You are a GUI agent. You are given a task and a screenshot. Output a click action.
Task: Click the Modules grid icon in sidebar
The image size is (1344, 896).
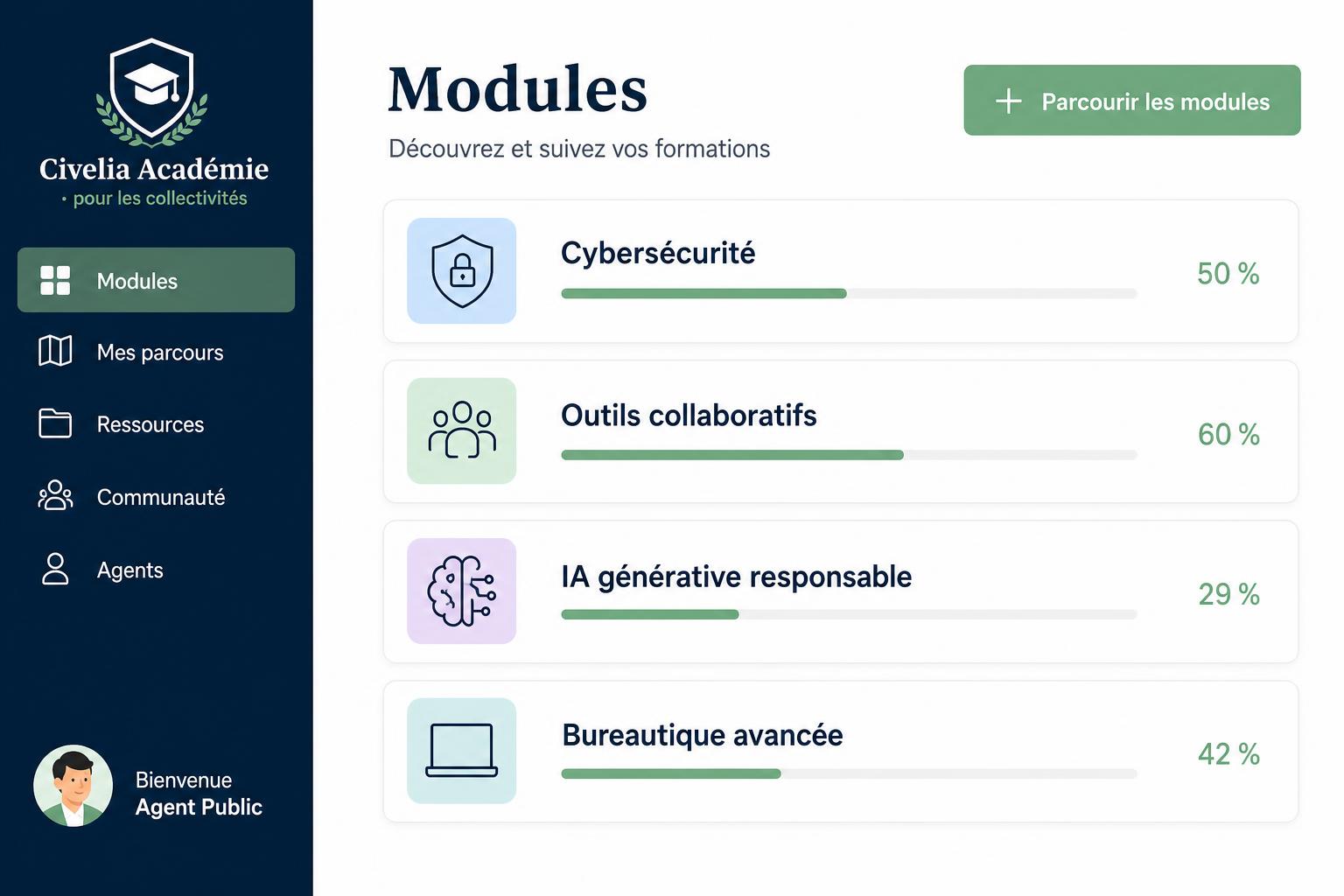click(x=55, y=280)
